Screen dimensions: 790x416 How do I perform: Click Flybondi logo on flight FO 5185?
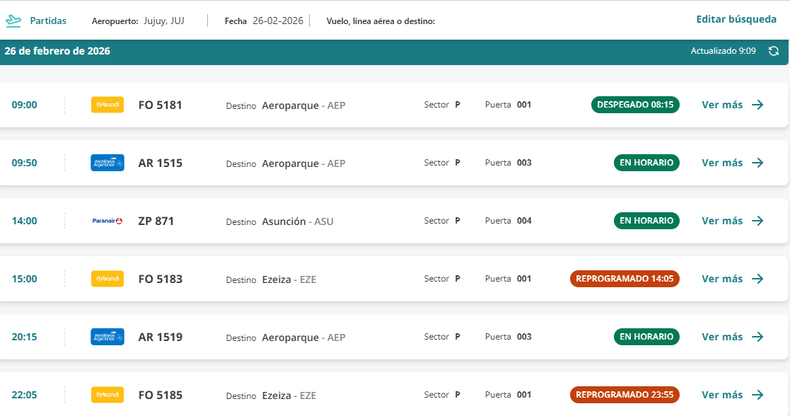tap(107, 395)
